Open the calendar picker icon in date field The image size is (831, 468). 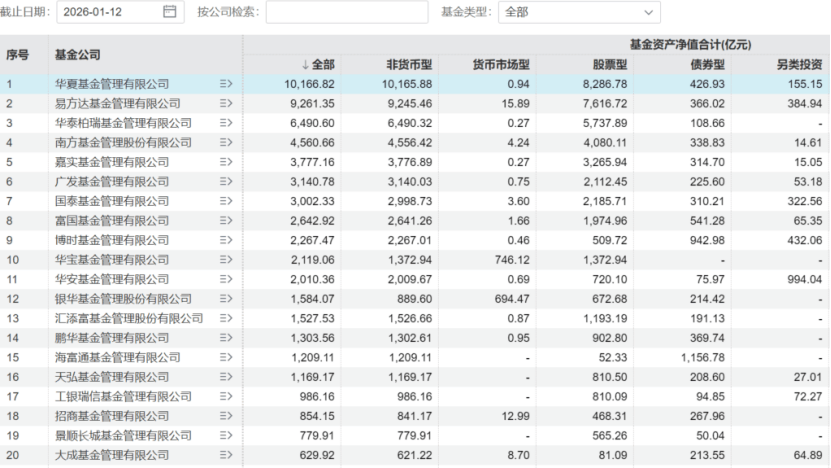pyautogui.click(x=169, y=12)
